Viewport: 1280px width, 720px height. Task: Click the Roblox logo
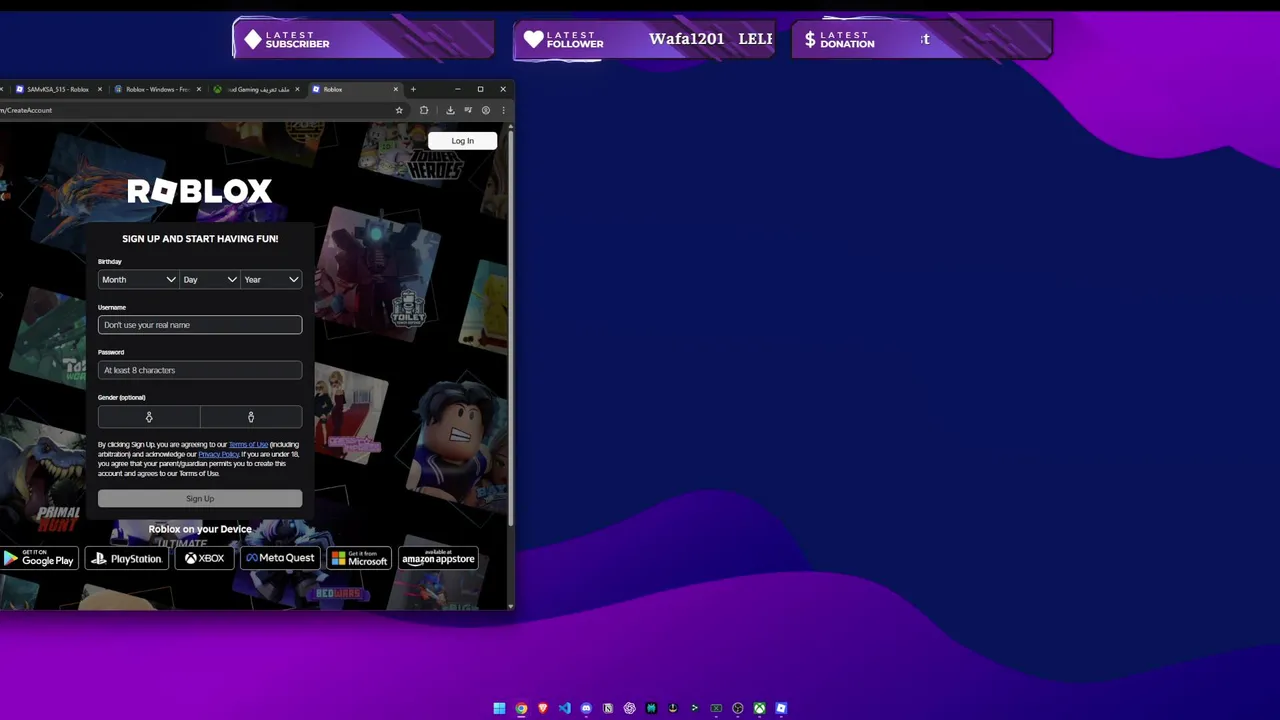[200, 191]
